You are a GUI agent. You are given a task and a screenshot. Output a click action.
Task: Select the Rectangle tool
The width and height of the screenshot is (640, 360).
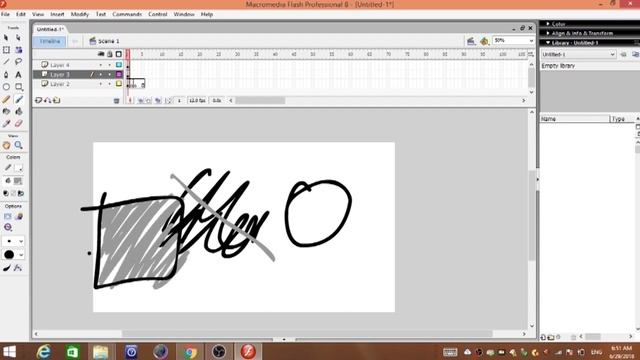coord(19,87)
